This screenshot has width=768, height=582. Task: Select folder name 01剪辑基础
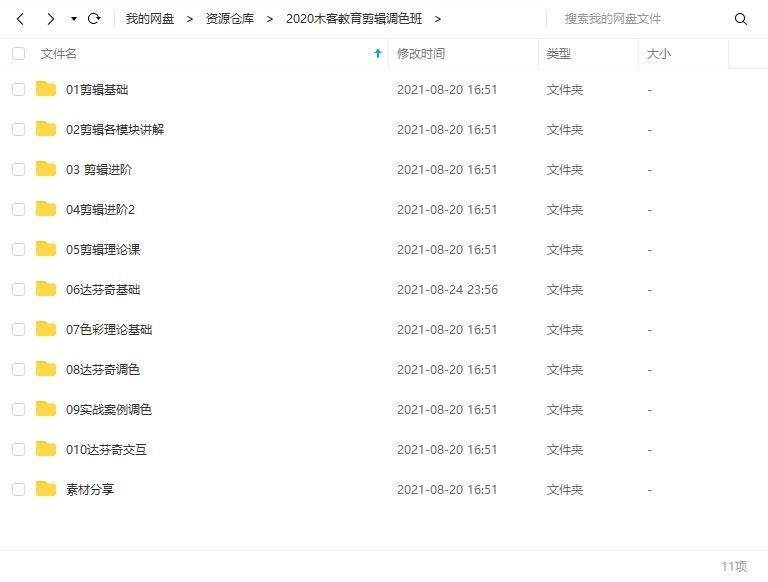[x=97, y=90]
